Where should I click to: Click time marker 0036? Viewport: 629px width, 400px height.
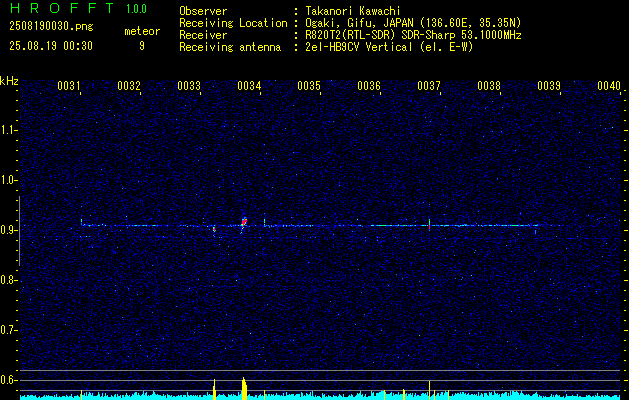pos(369,86)
